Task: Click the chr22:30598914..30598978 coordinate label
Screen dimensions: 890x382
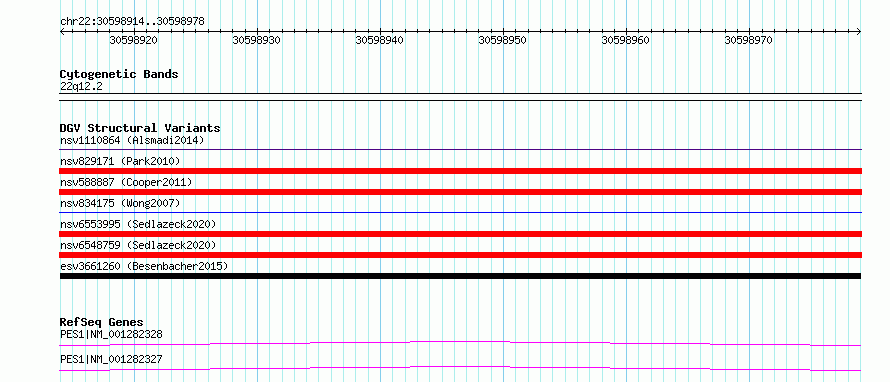Action: coord(132,22)
